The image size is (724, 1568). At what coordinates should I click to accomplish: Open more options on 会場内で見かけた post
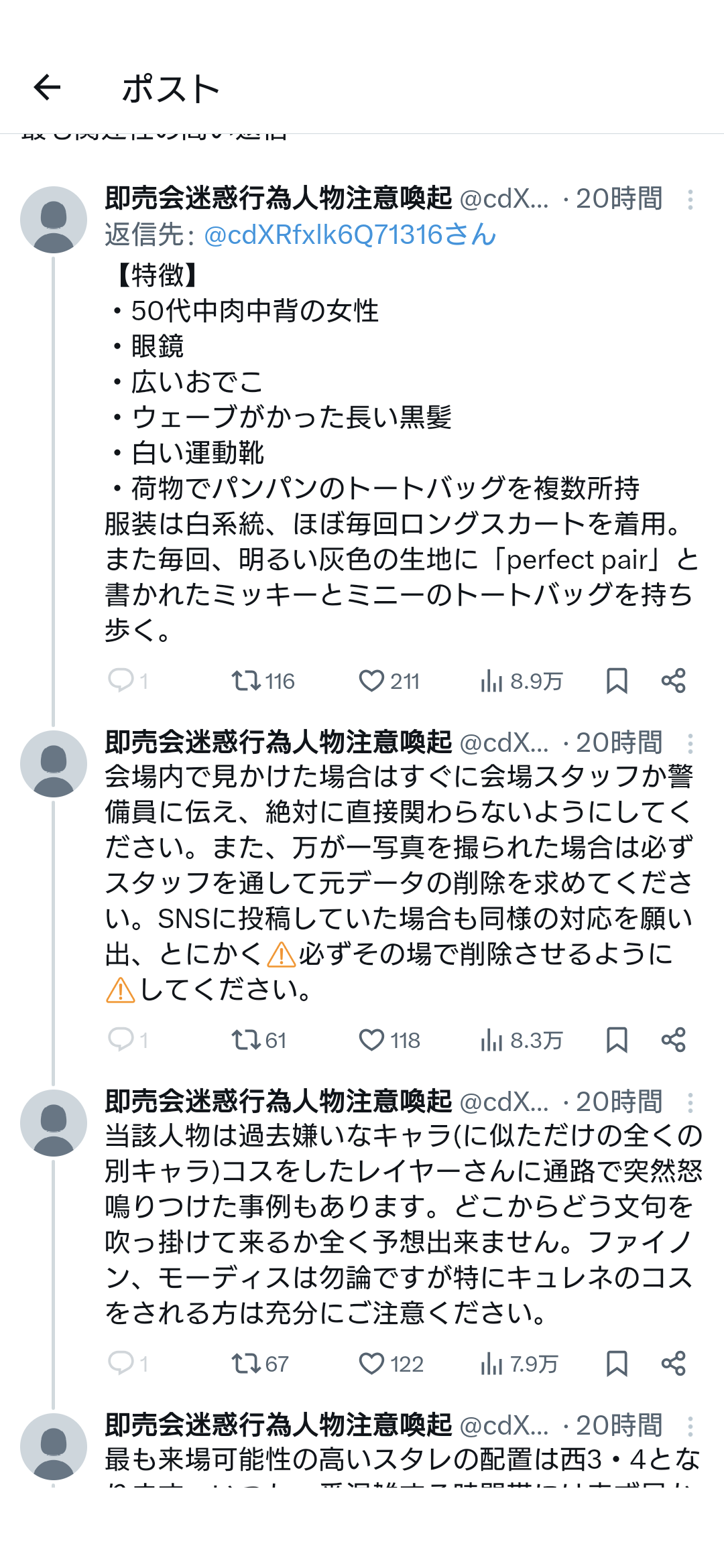[690, 743]
